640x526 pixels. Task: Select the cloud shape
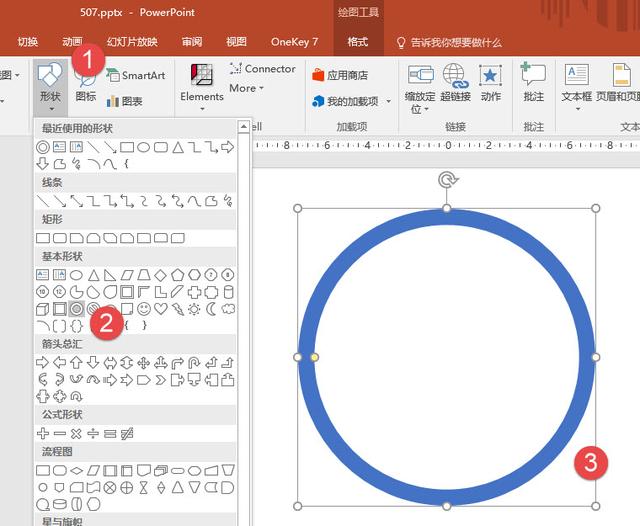(228, 309)
